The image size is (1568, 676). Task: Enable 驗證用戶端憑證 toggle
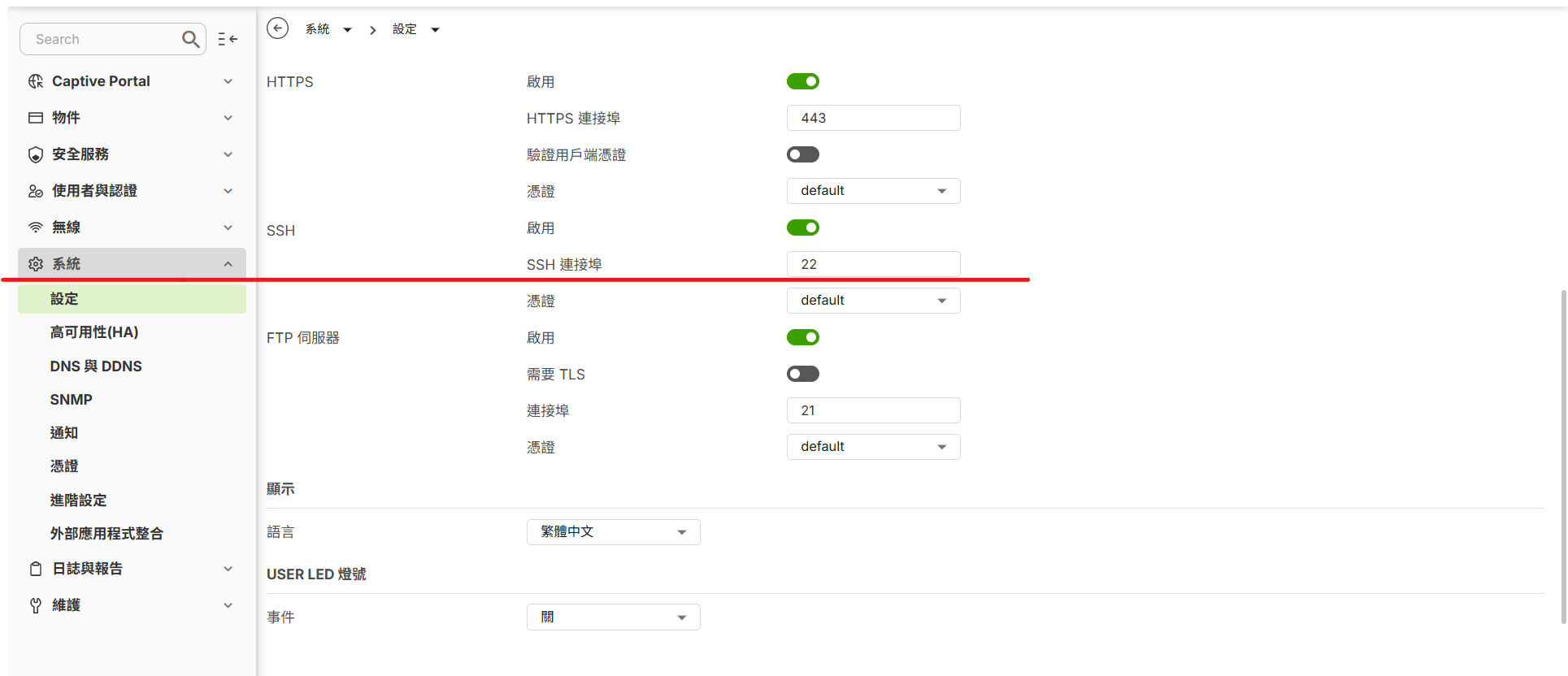803,154
